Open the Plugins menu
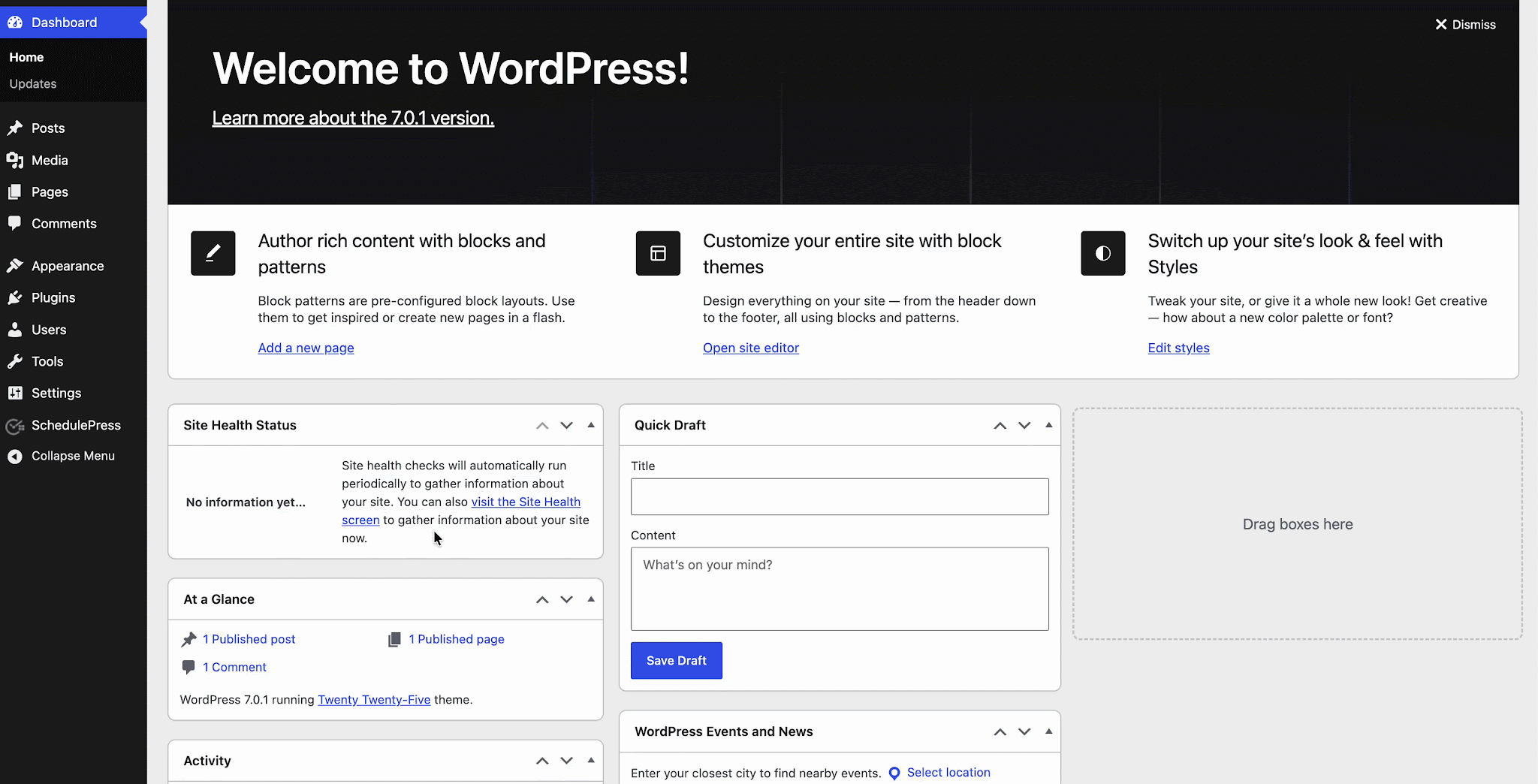Screen dimensions: 1538x784 (x=74, y=298)
